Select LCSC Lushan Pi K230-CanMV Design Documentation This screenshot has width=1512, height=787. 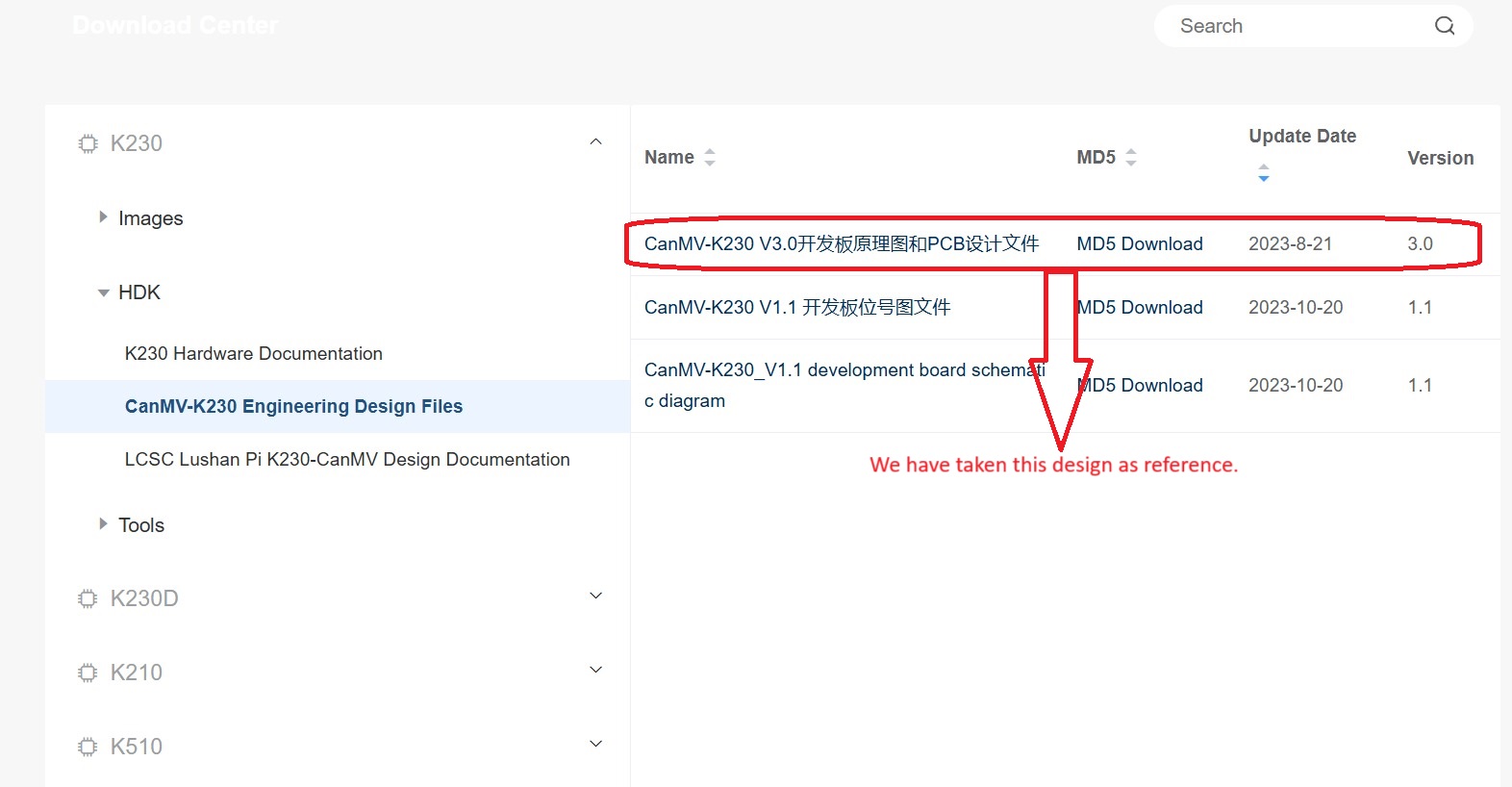tap(347, 460)
